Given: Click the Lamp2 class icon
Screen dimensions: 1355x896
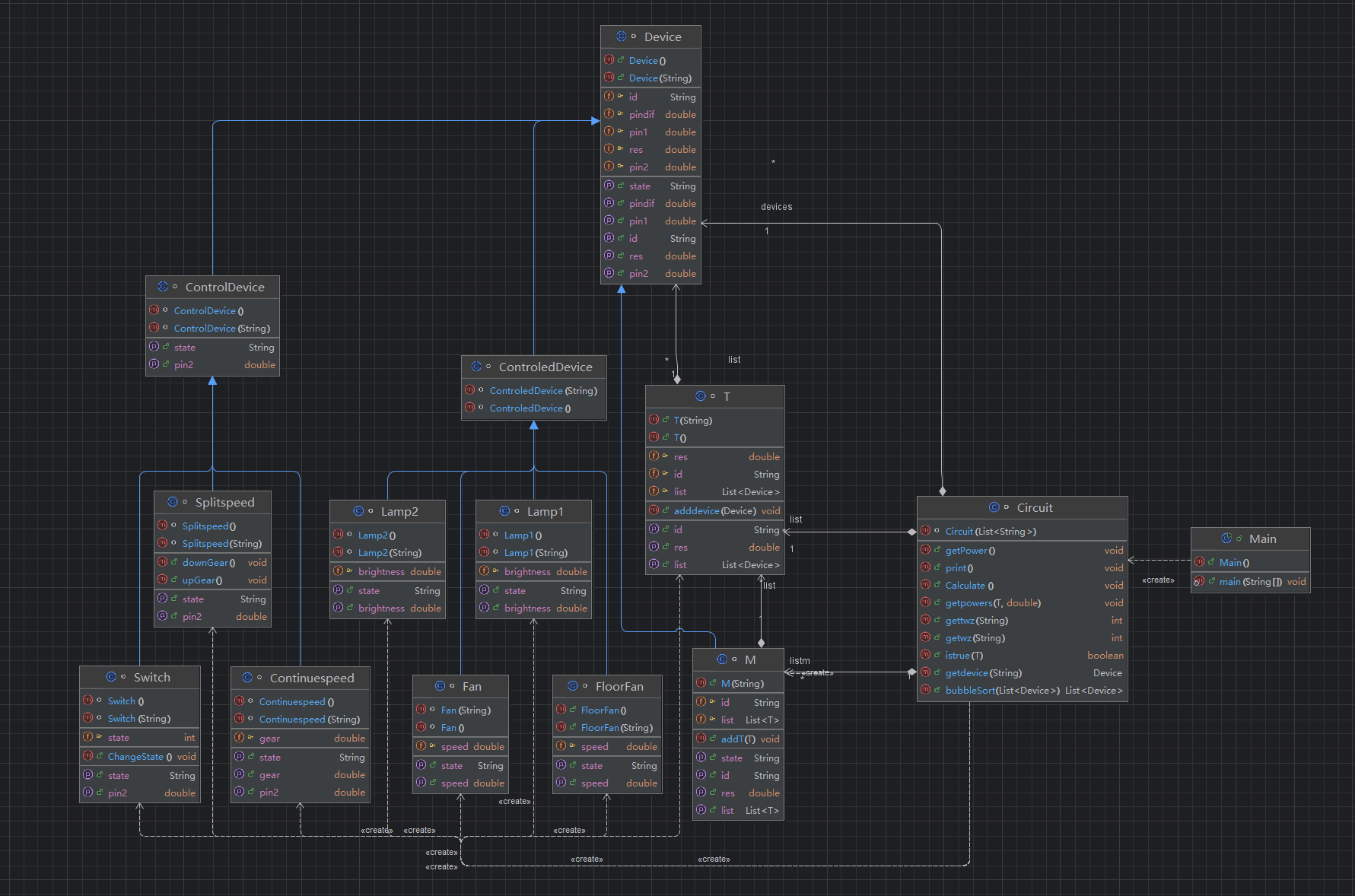Looking at the screenshot, I should click(358, 511).
